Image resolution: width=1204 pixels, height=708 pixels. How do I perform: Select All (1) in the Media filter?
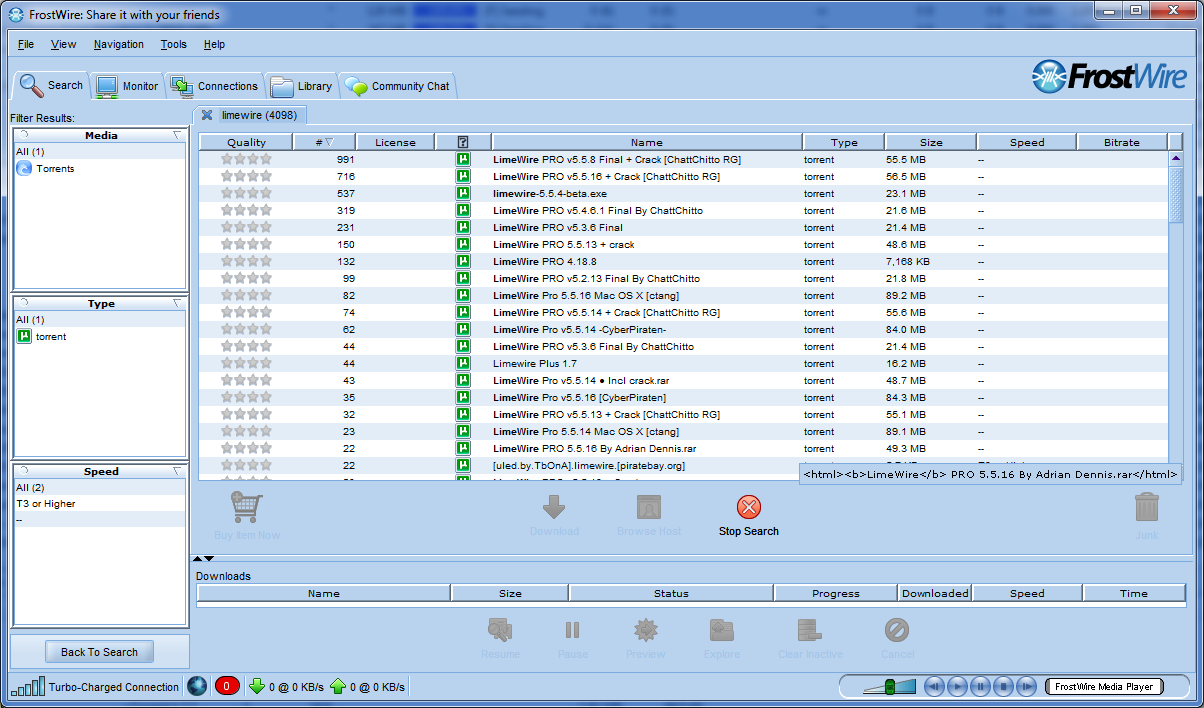[99, 151]
